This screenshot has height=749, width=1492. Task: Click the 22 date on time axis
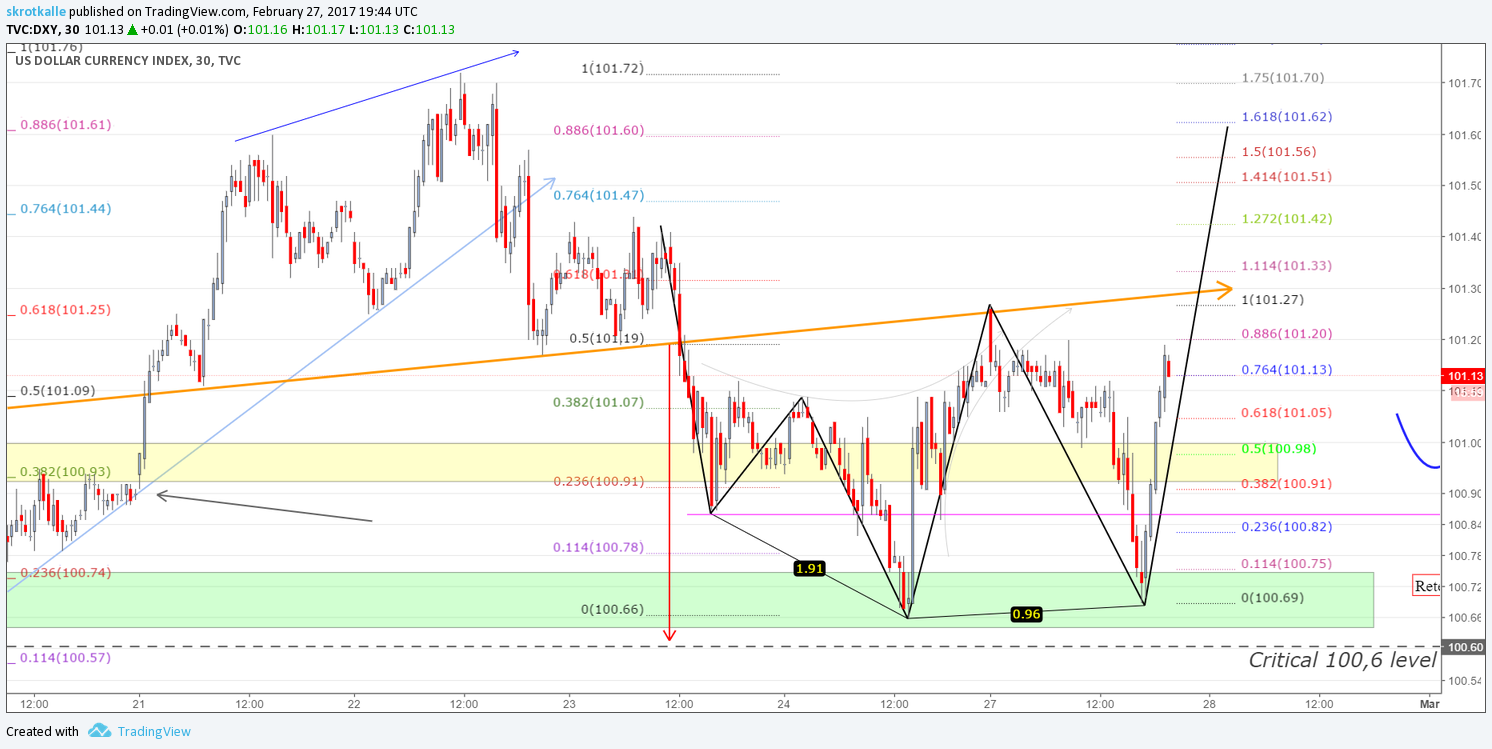(x=355, y=703)
